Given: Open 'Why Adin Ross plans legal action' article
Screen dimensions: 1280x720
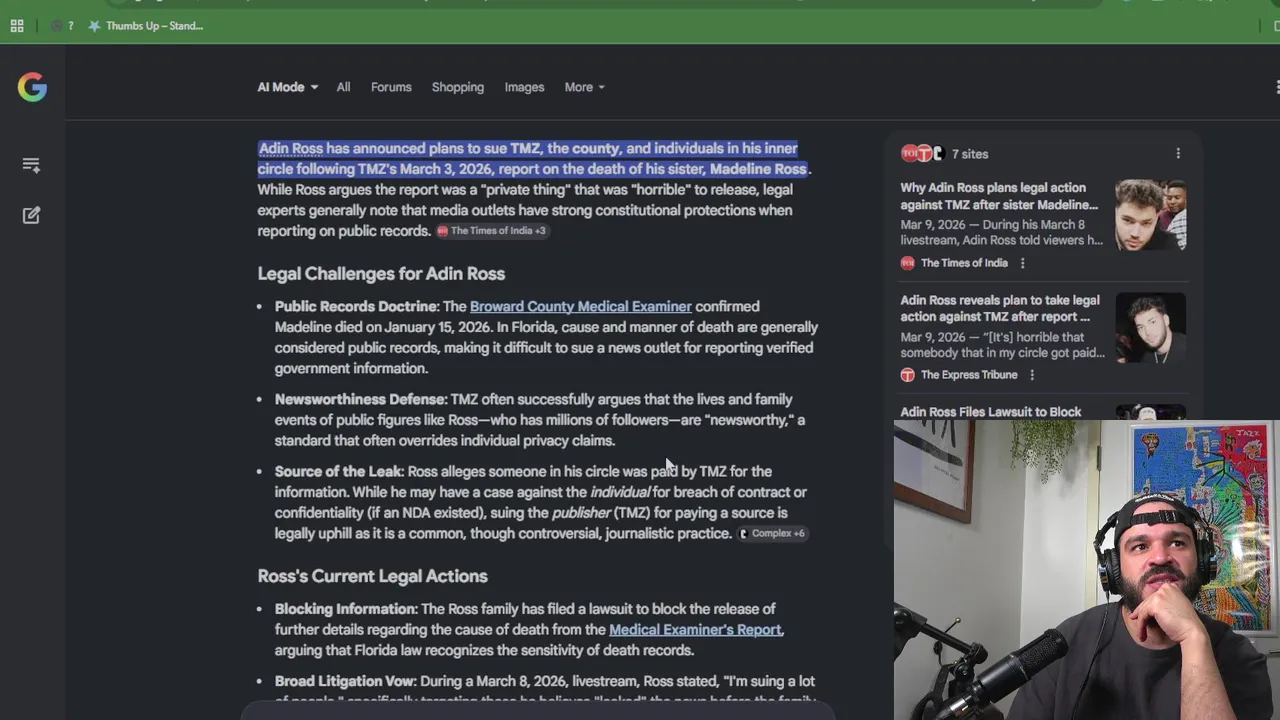Looking at the screenshot, I should pos(999,196).
